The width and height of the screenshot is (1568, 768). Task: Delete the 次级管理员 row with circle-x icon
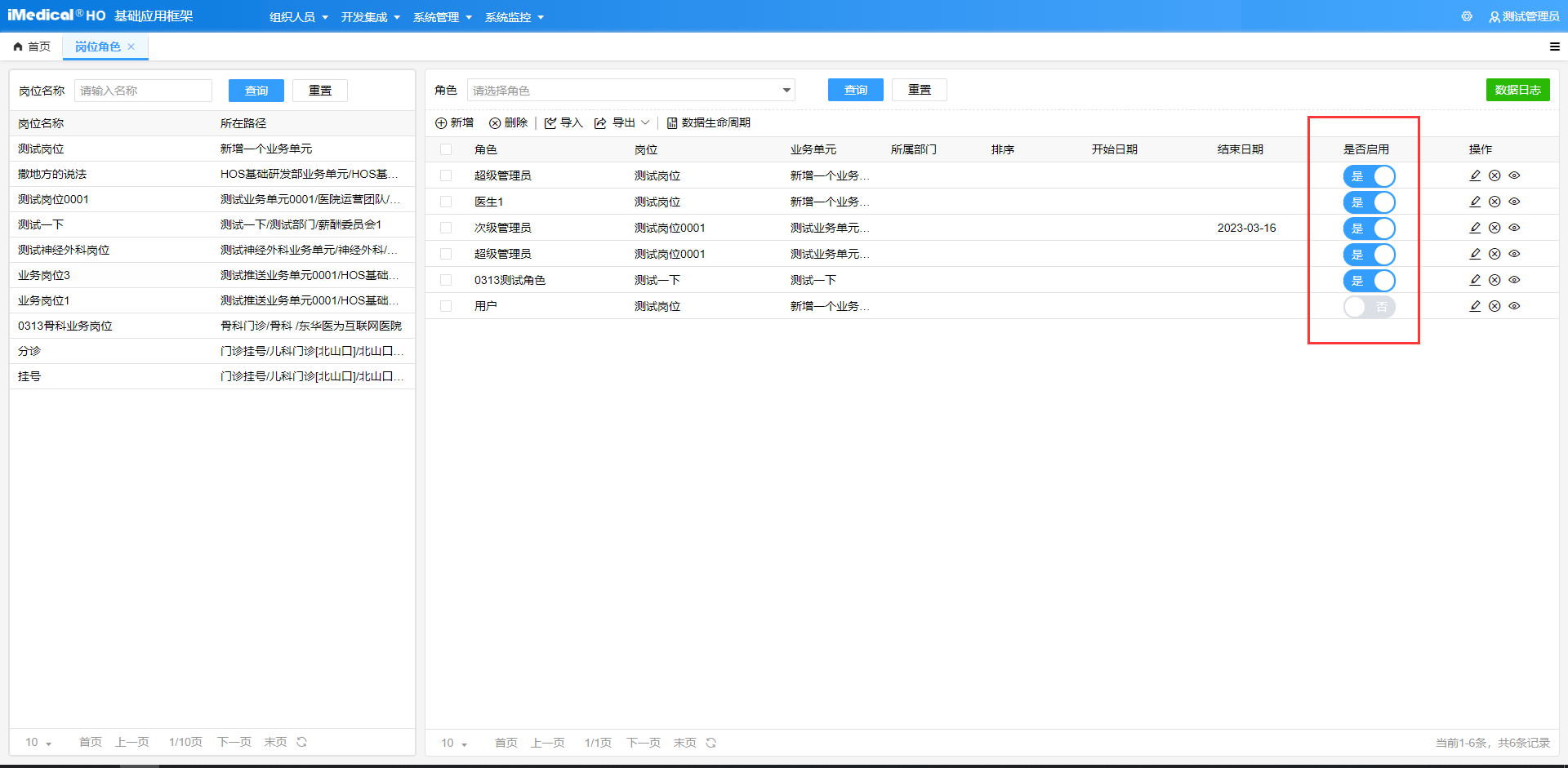[1494, 228]
